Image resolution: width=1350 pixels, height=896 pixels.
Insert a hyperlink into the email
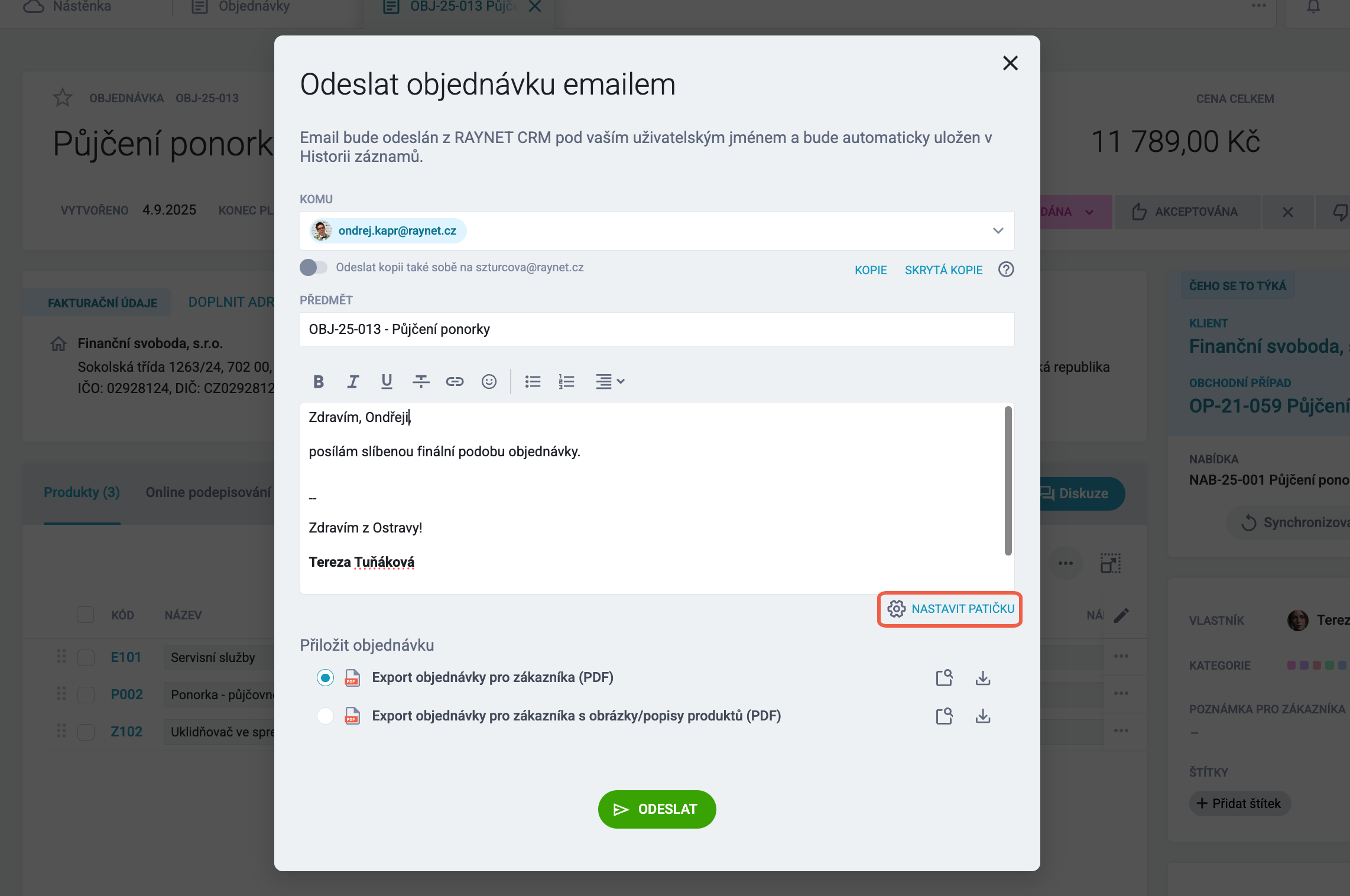coord(455,382)
